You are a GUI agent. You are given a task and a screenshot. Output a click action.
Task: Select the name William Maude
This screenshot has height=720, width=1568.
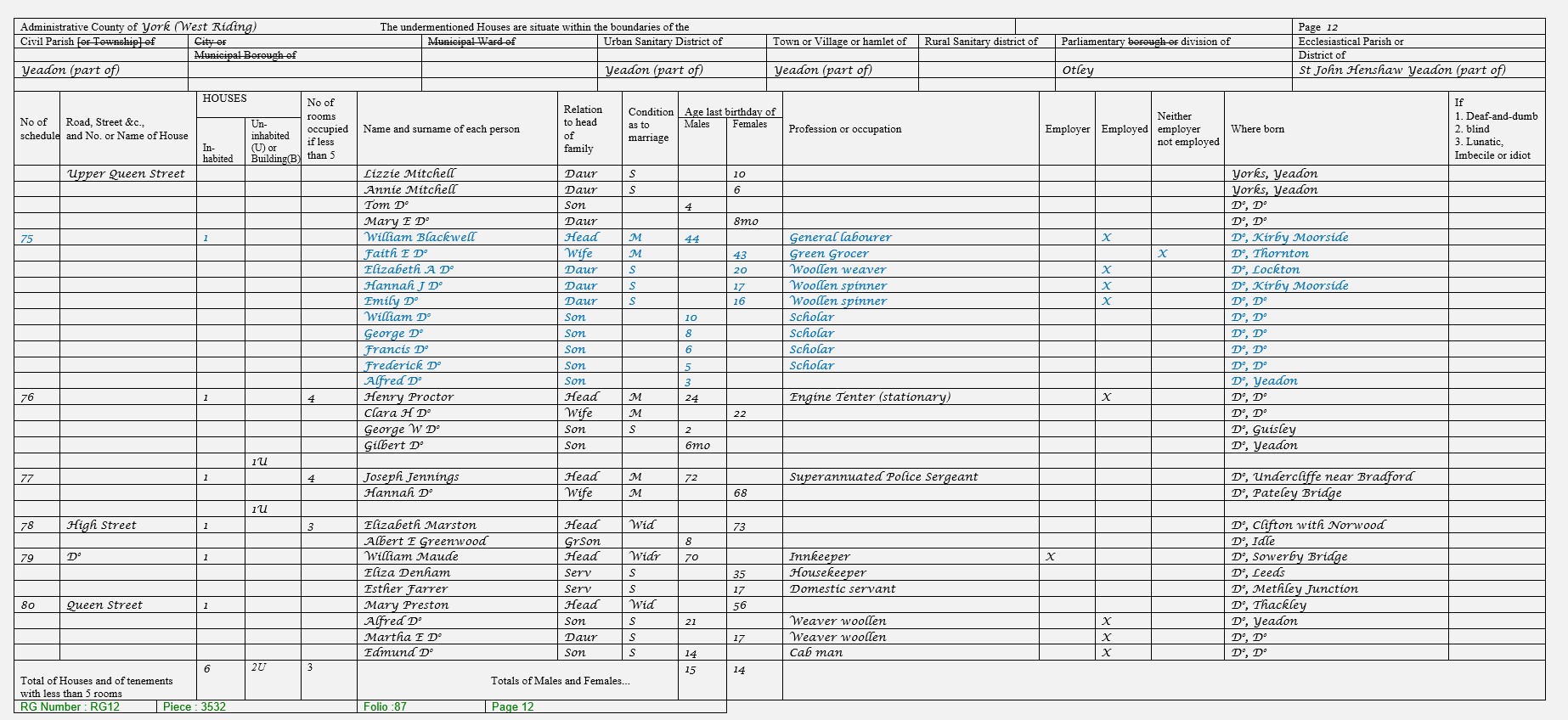[x=411, y=556]
